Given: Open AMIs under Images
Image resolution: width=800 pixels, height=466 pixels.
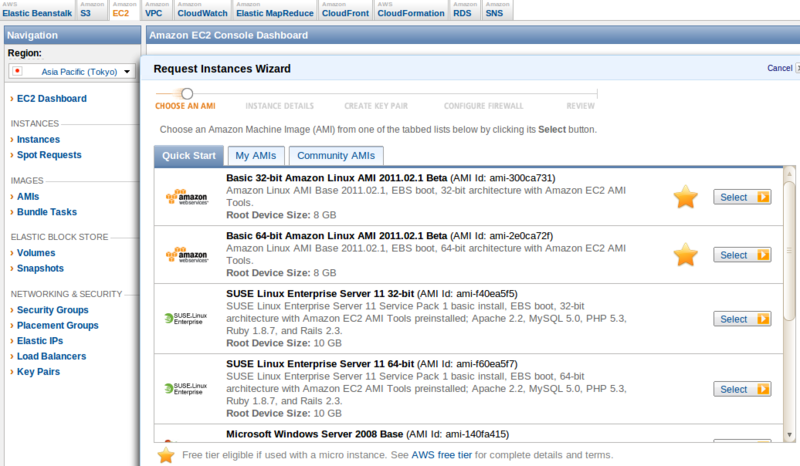Looking at the screenshot, I should pyautogui.click(x=28, y=197).
